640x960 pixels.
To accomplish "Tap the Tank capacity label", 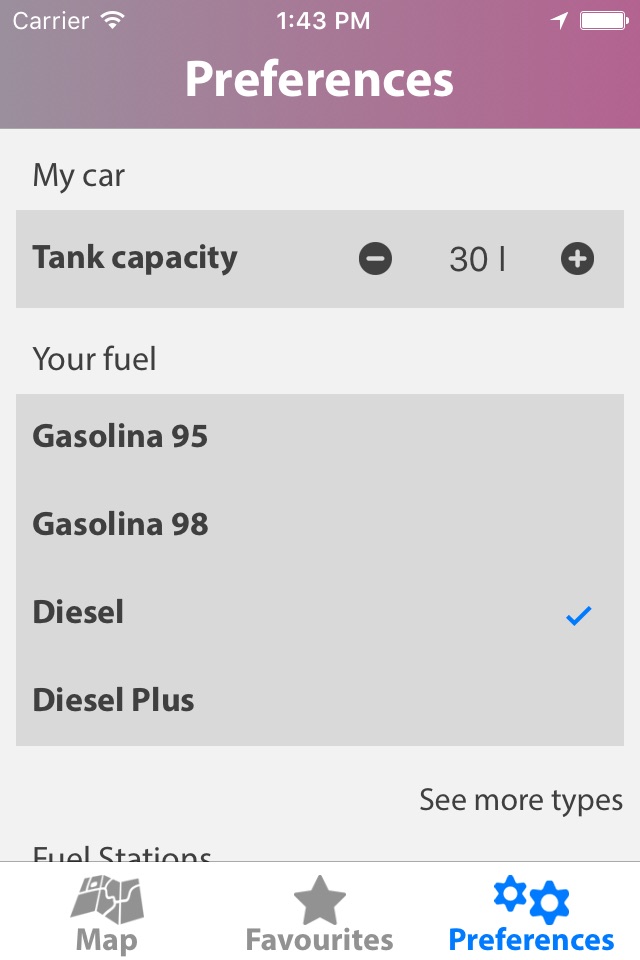I will coord(135,258).
